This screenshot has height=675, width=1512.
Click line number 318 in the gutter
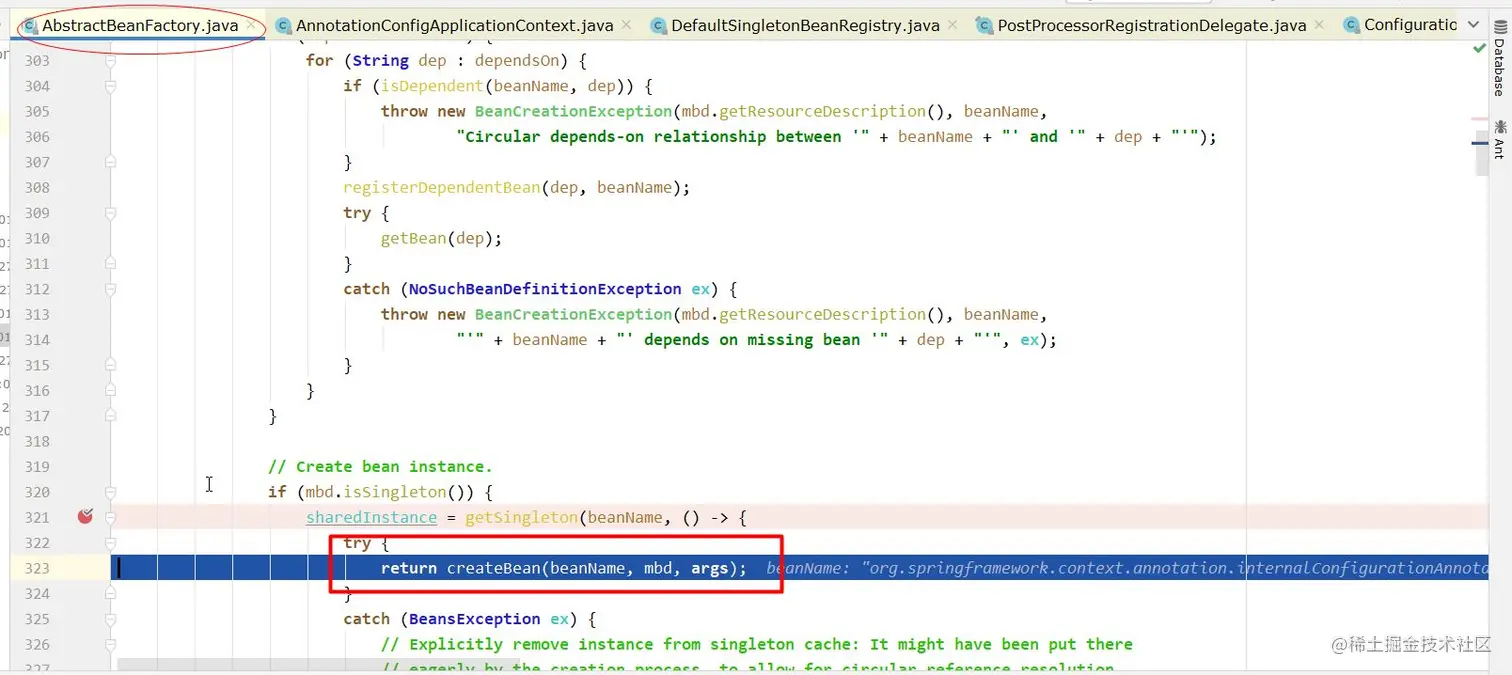(37, 441)
